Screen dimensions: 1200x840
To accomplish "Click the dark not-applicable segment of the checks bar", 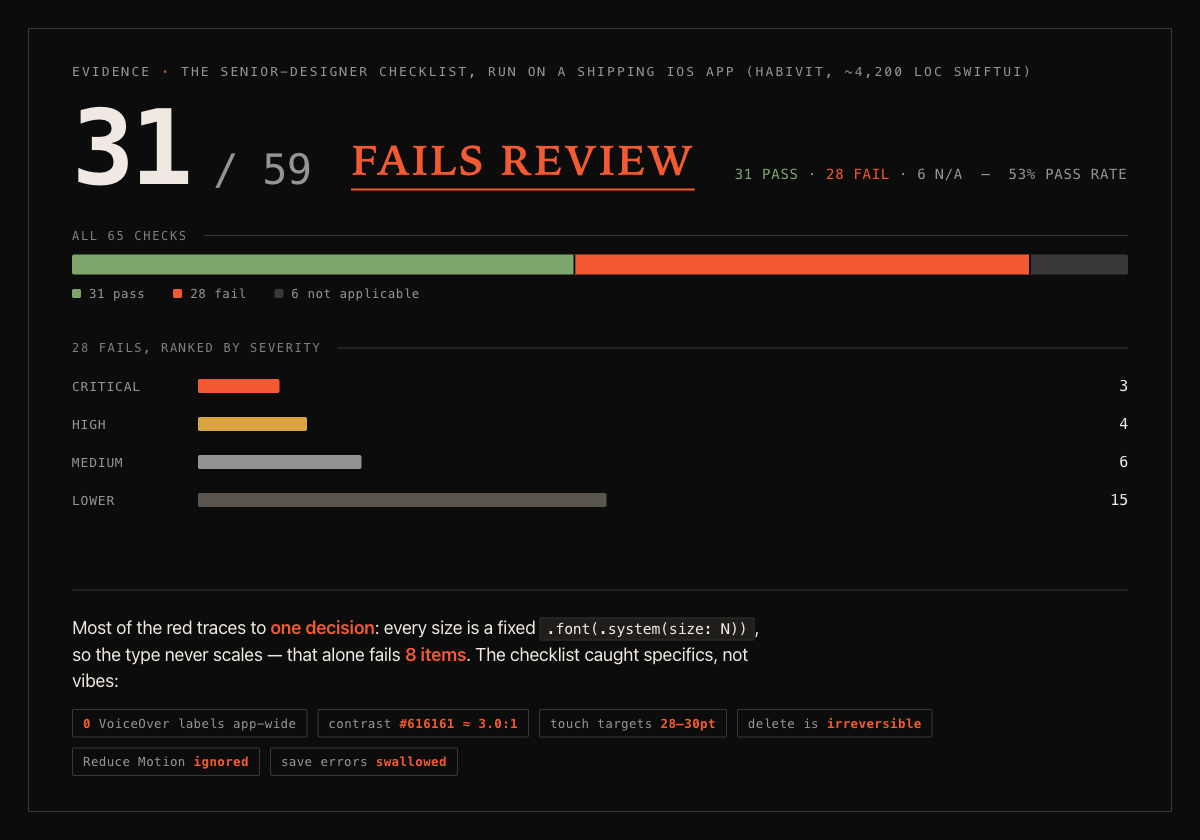I will click(1079, 264).
